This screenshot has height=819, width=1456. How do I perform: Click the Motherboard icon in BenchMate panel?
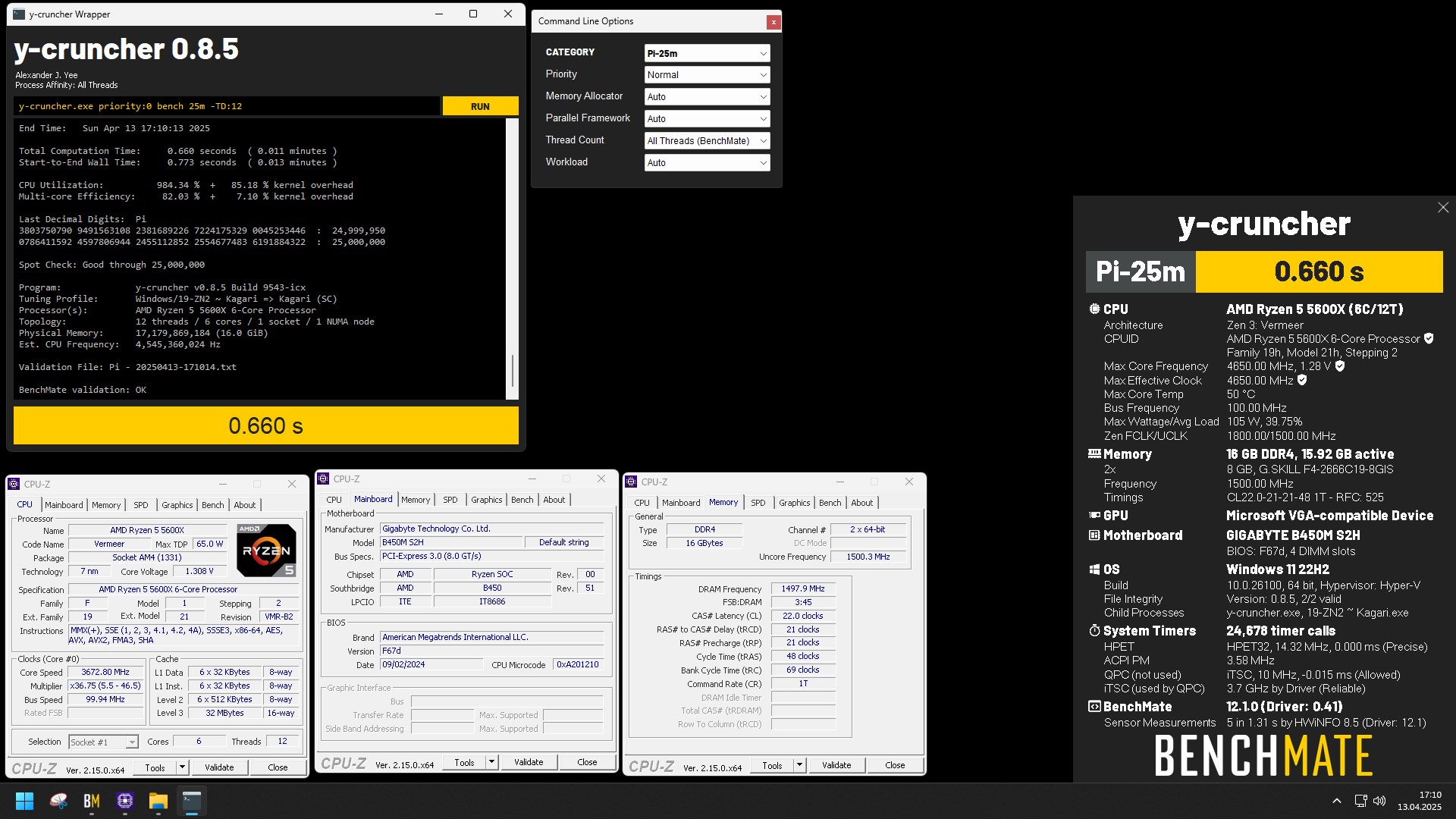pos(1094,535)
